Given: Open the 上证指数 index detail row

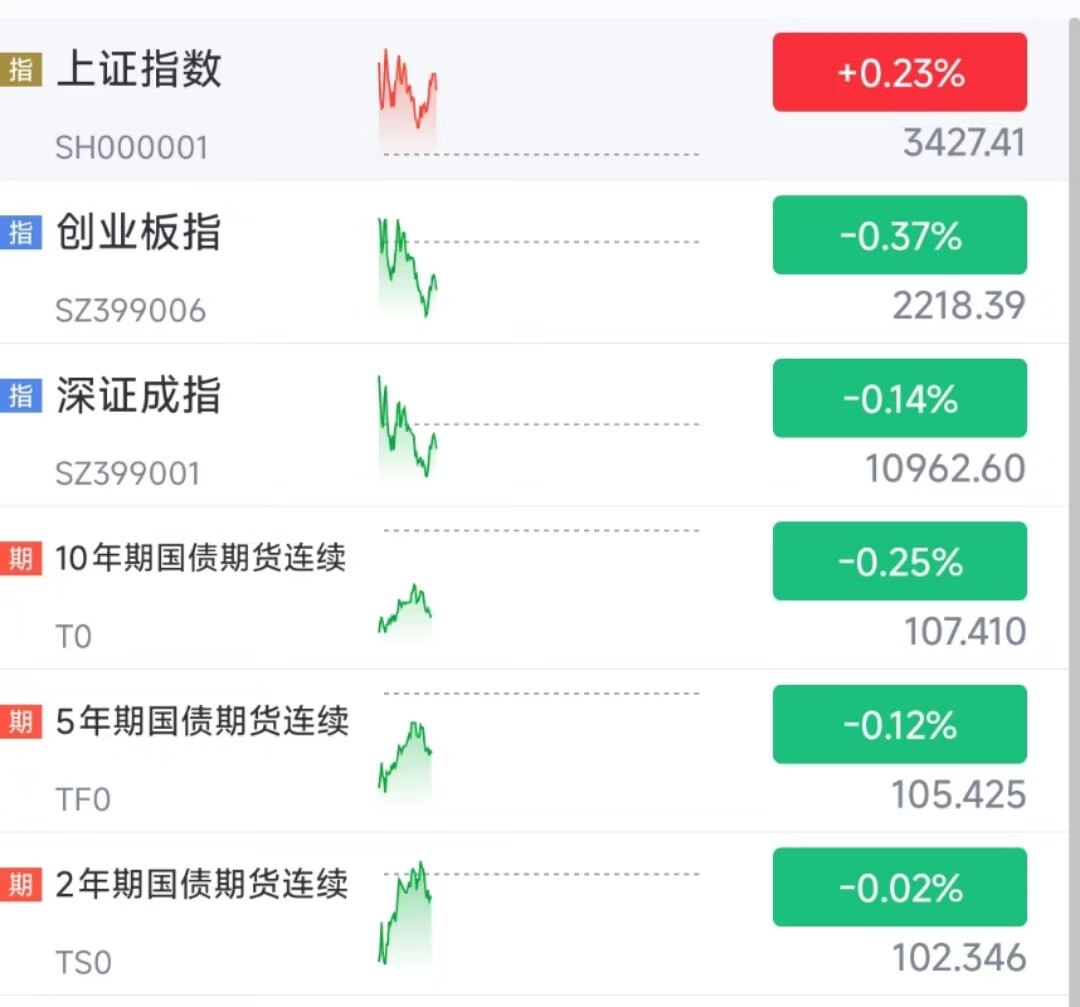Looking at the screenshot, I should click(x=138, y=71).
